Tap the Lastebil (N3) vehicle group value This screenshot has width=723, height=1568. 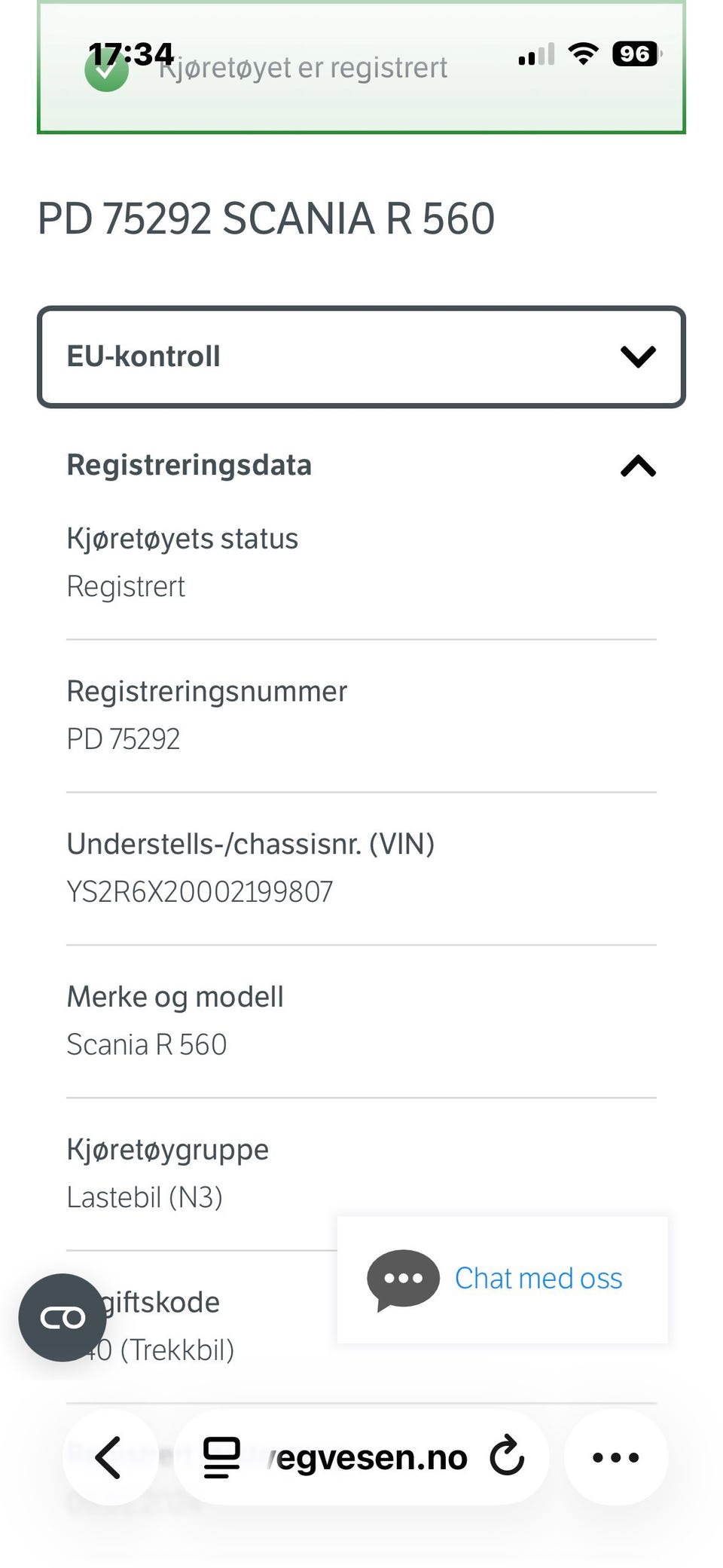point(145,1197)
